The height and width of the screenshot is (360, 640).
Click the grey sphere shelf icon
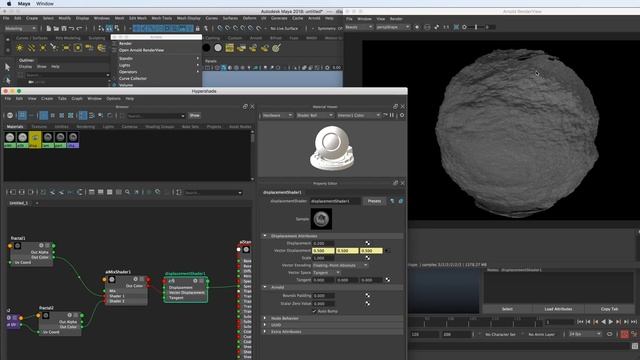click(218, 48)
